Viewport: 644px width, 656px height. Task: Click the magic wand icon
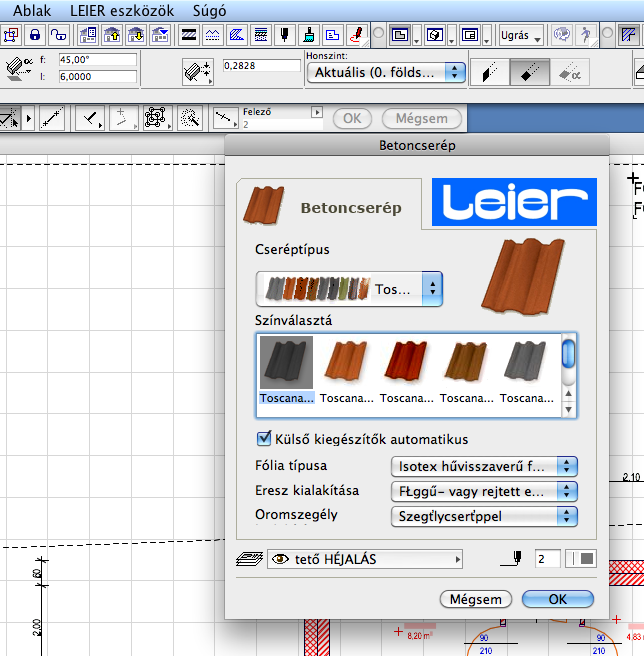coord(190,118)
